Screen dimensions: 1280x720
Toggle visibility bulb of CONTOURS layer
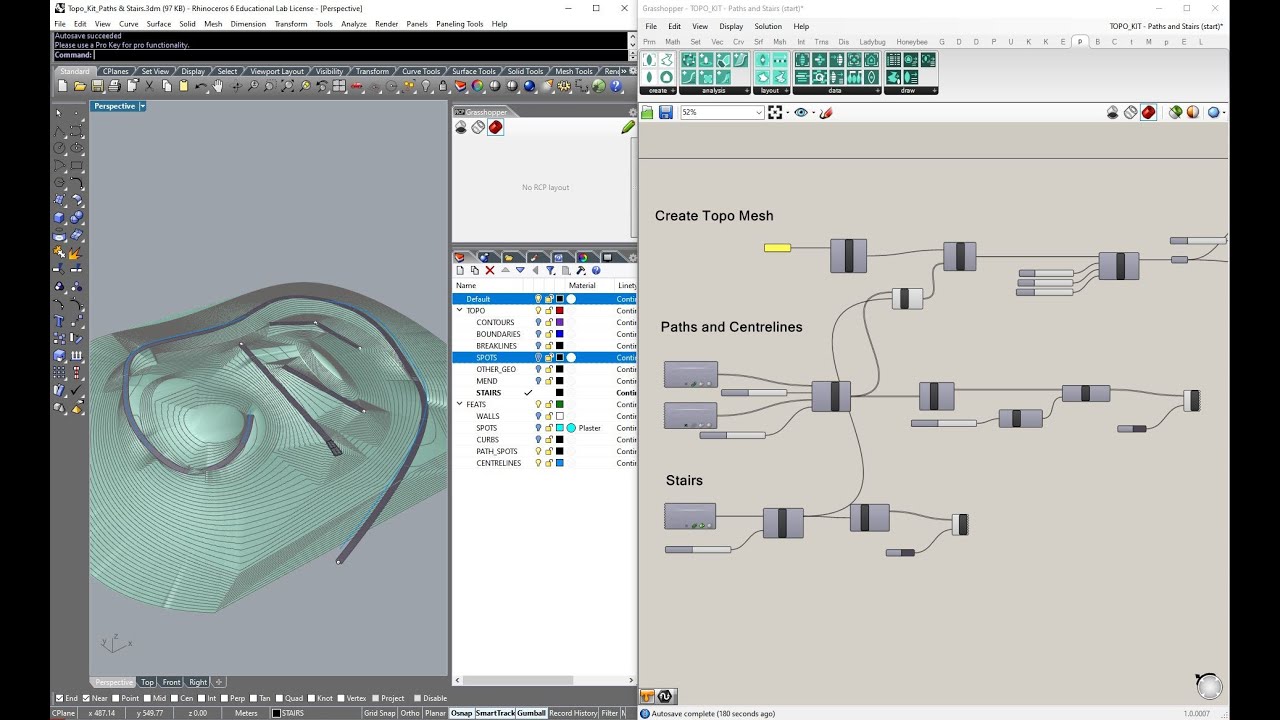(538, 322)
